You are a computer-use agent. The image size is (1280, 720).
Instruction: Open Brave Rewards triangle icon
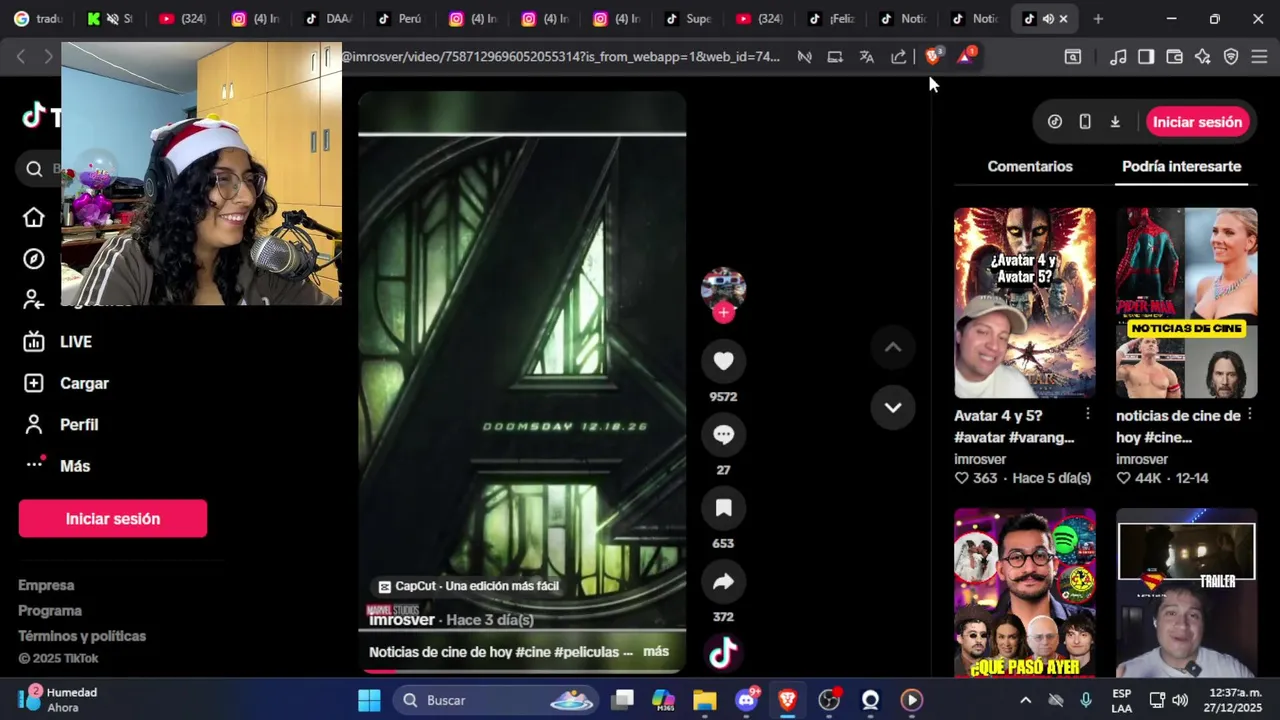[965, 57]
